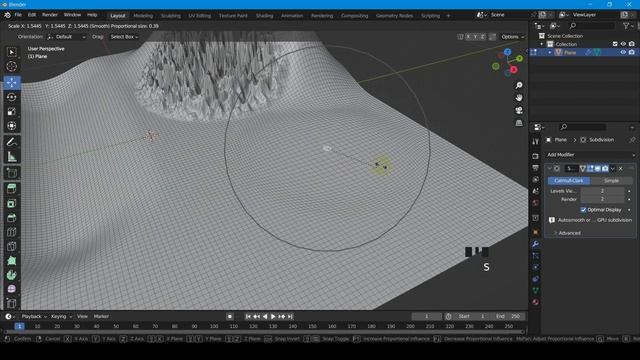Image resolution: width=640 pixels, height=360 pixels.
Task: Toggle the camera view icon
Action: (x=519, y=111)
